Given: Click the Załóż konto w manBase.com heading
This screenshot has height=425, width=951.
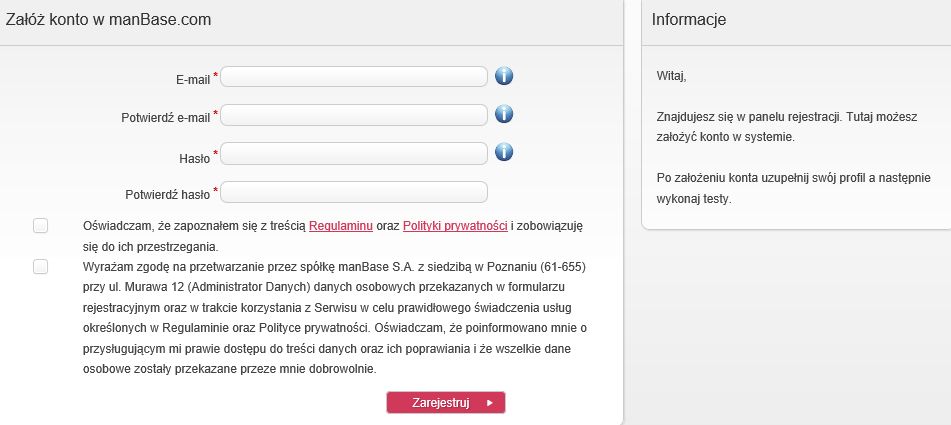Looking at the screenshot, I should 109,19.
